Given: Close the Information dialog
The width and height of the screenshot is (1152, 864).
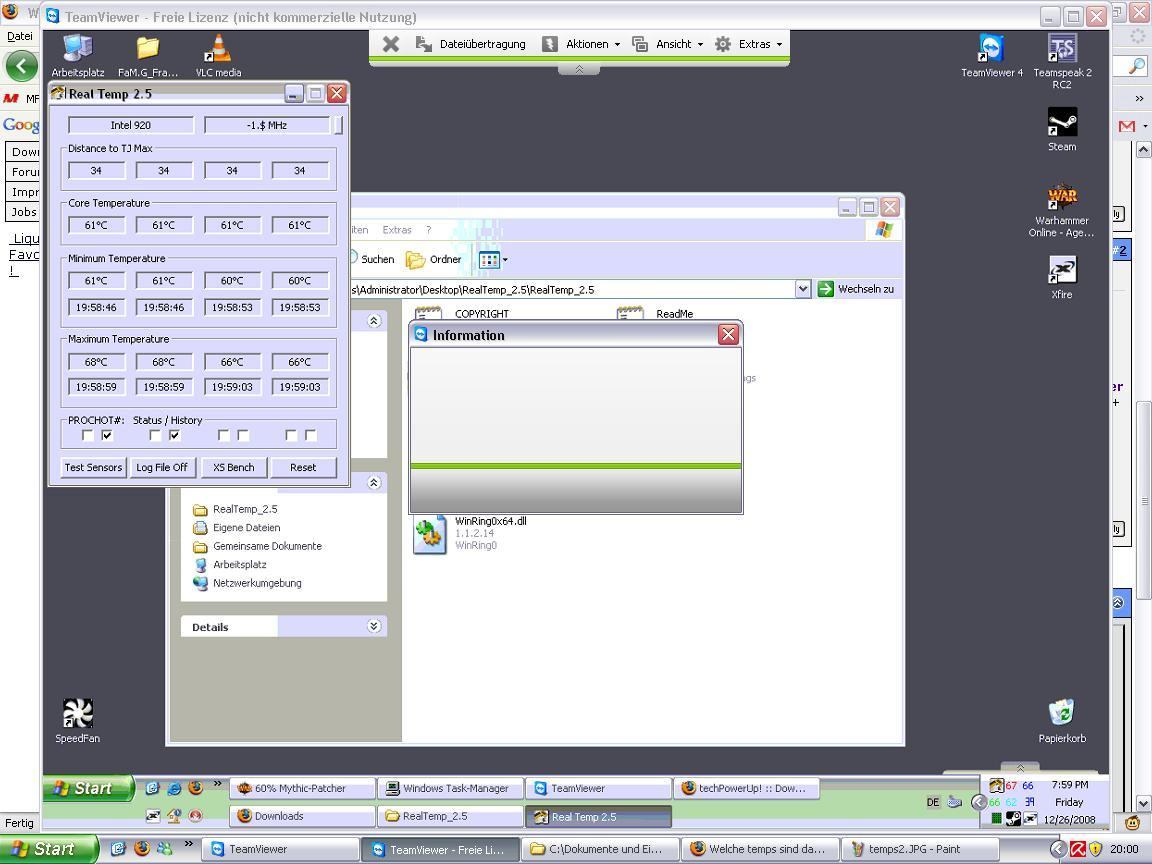Looking at the screenshot, I should point(728,335).
